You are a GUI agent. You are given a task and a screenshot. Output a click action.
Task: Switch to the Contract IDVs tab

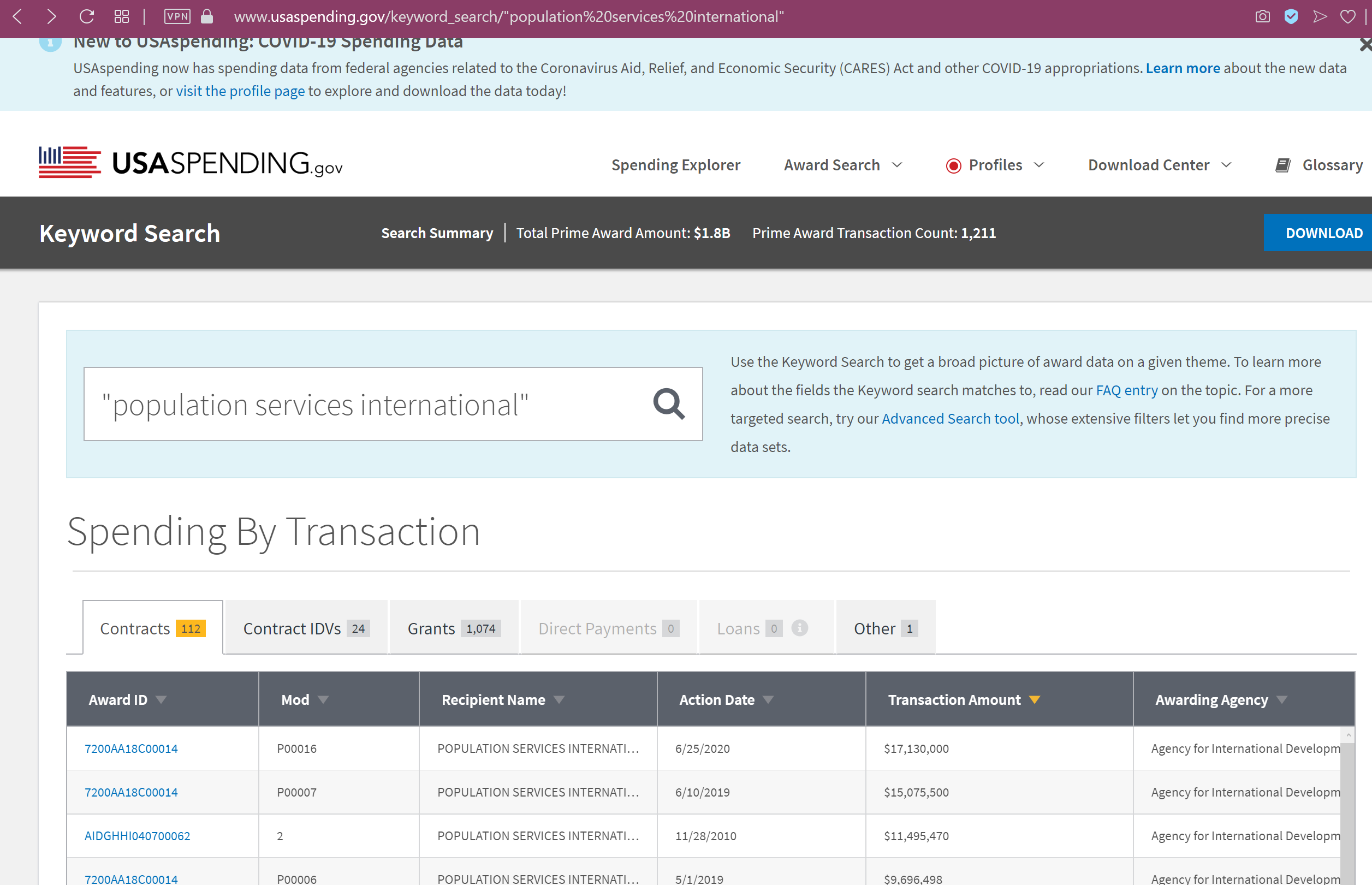coord(306,628)
